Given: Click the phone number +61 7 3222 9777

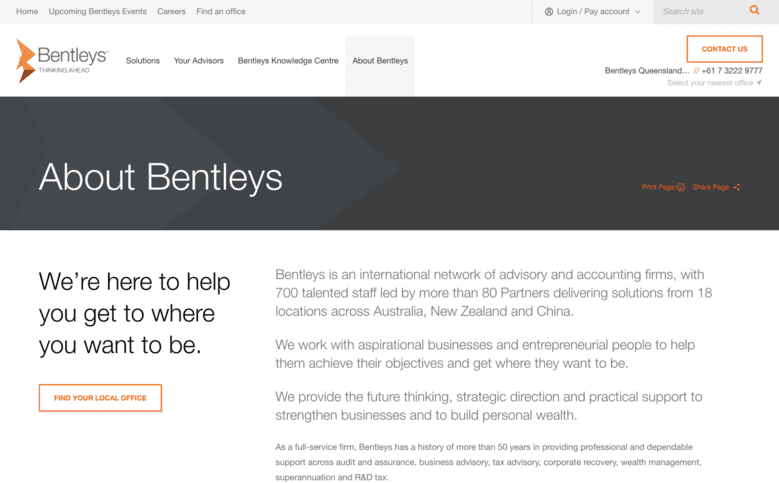Looking at the screenshot, I should (x=732, y=71).
